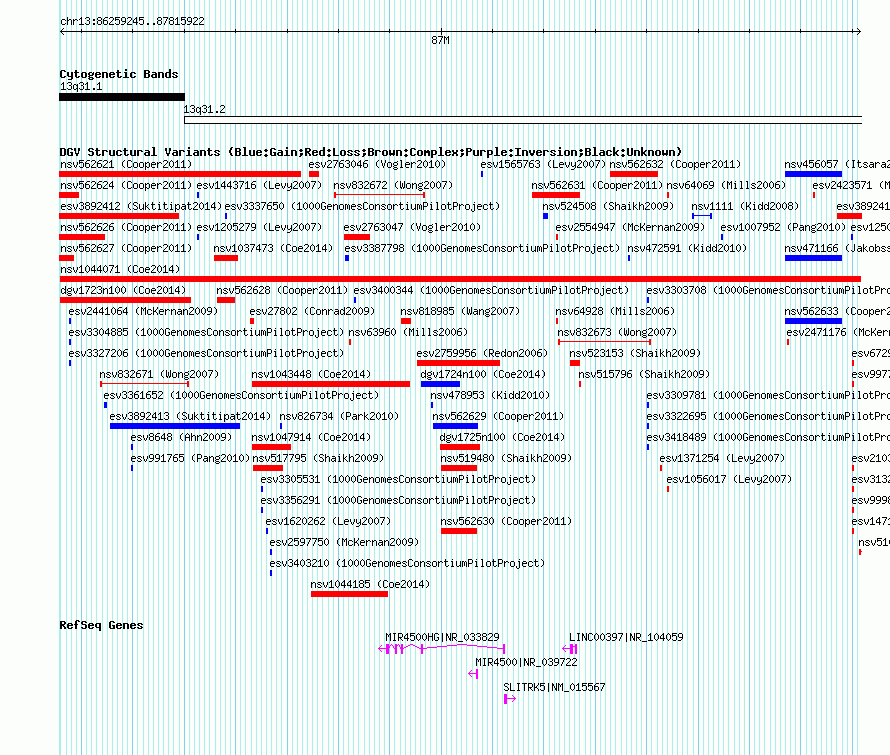Select nsv826734 (Park2010) label

(339, 417)
